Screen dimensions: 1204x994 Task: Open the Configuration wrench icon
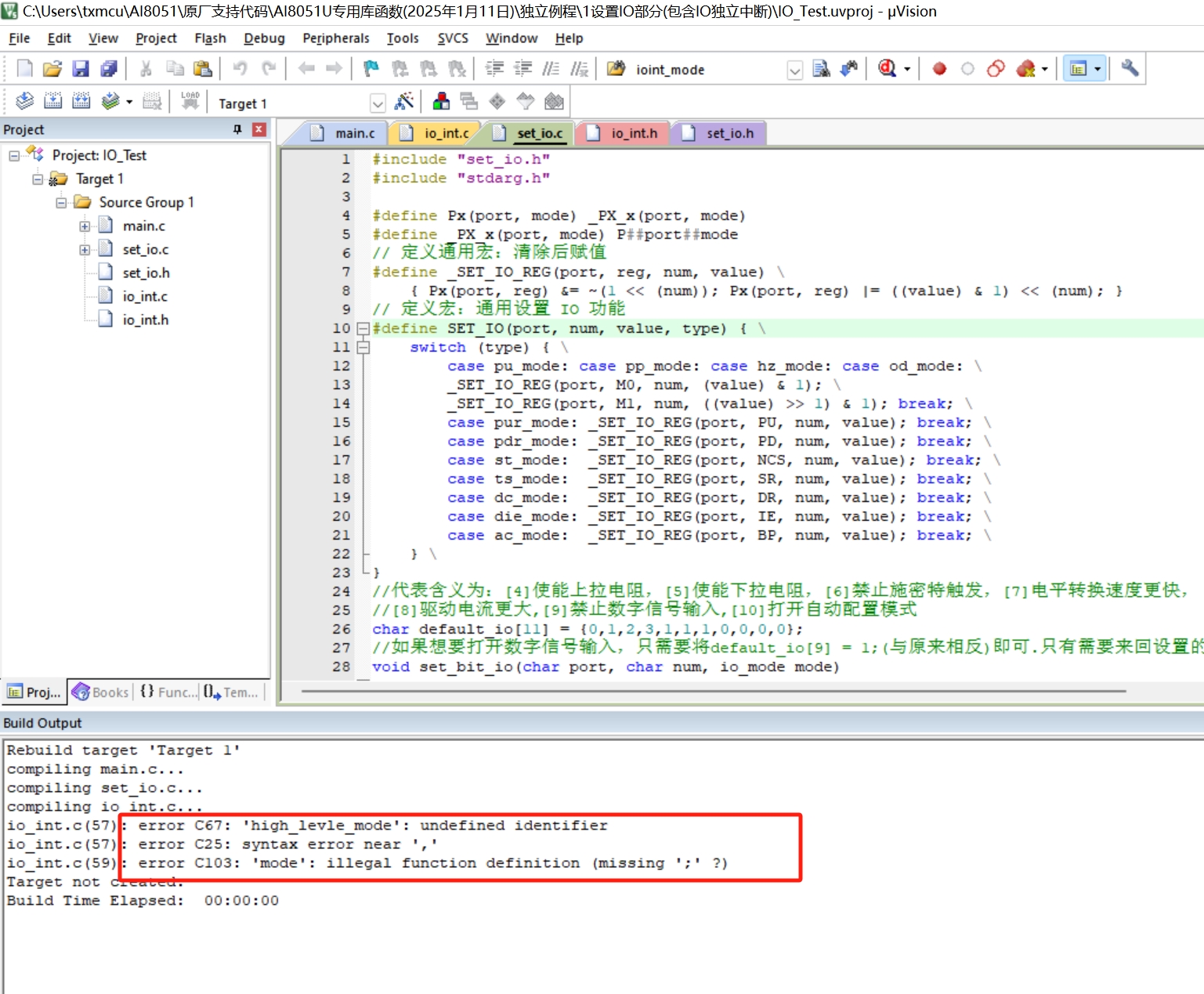tap(1129, 69)
